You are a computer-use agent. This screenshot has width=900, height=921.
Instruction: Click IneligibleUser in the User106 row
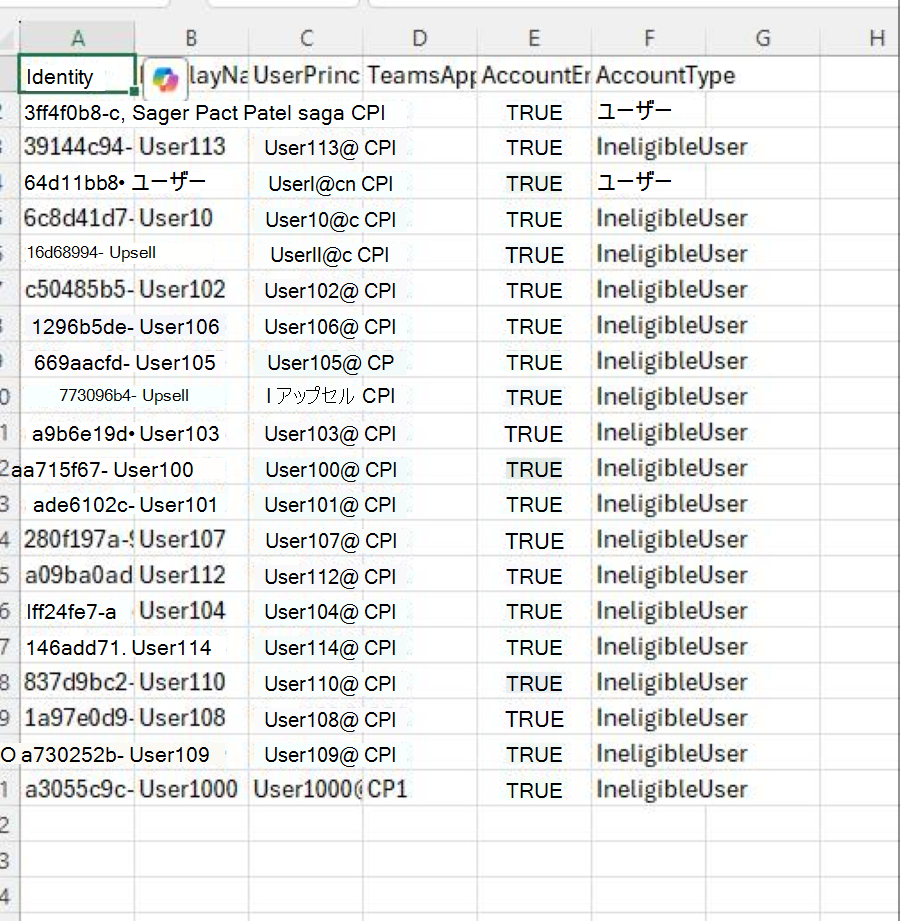(671, 326)
